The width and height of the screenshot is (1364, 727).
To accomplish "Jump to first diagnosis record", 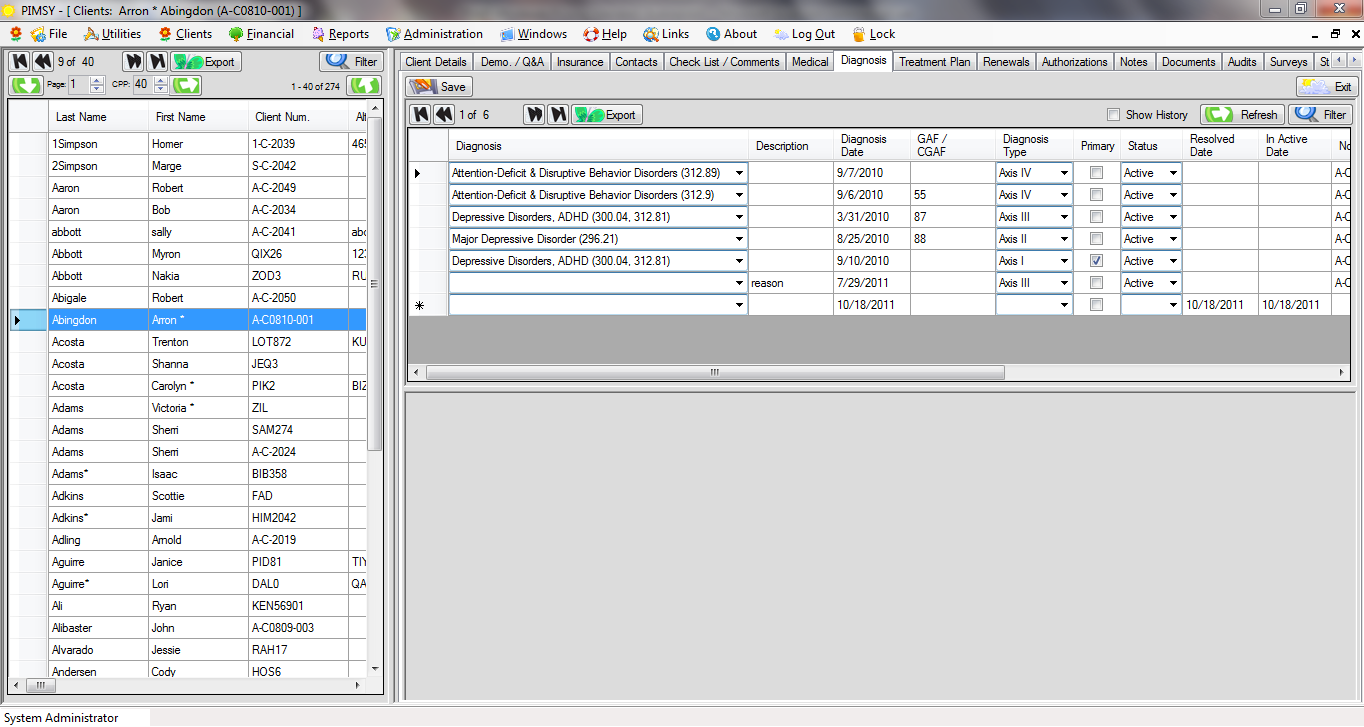I will click(420, 114).
